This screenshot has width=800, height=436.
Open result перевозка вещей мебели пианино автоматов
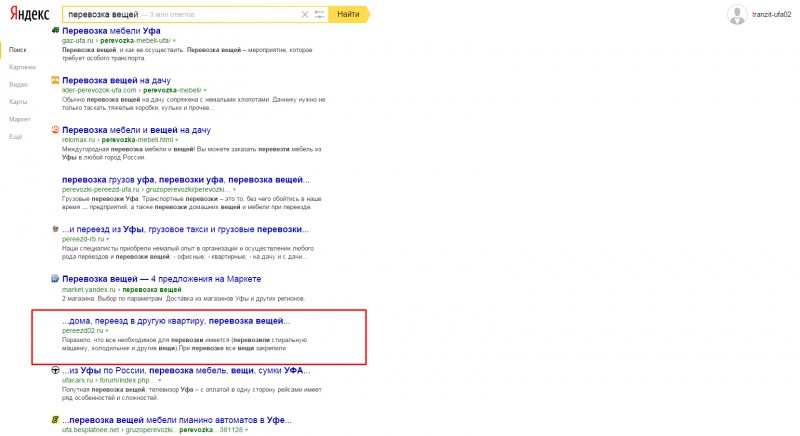177,420
